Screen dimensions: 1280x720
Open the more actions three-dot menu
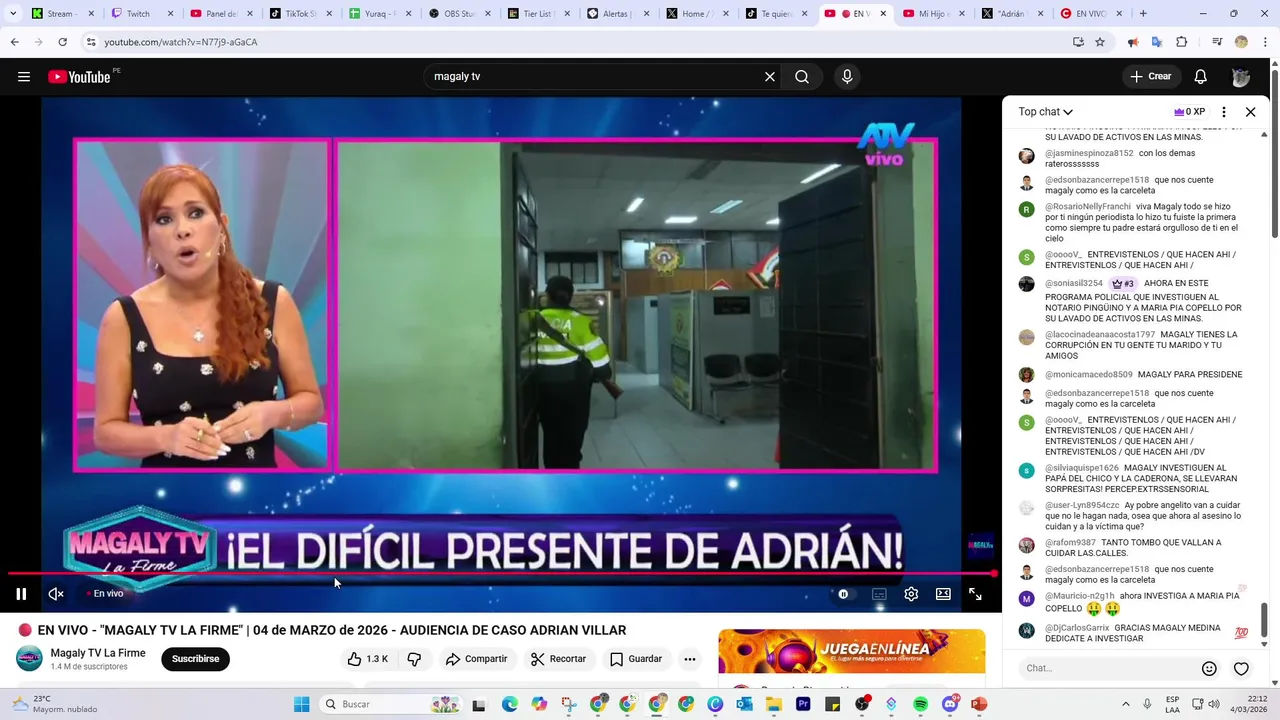(x=689, y=659)
